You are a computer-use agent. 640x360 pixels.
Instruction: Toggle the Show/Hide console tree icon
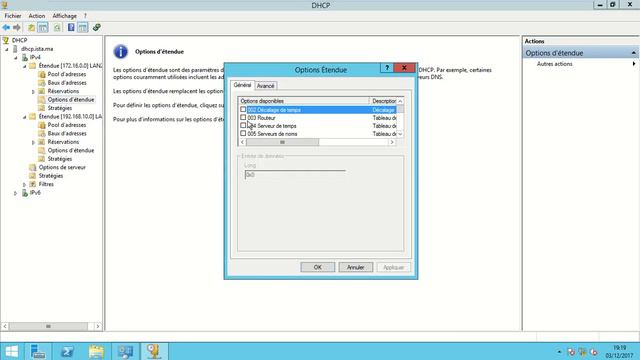[43, 27]
